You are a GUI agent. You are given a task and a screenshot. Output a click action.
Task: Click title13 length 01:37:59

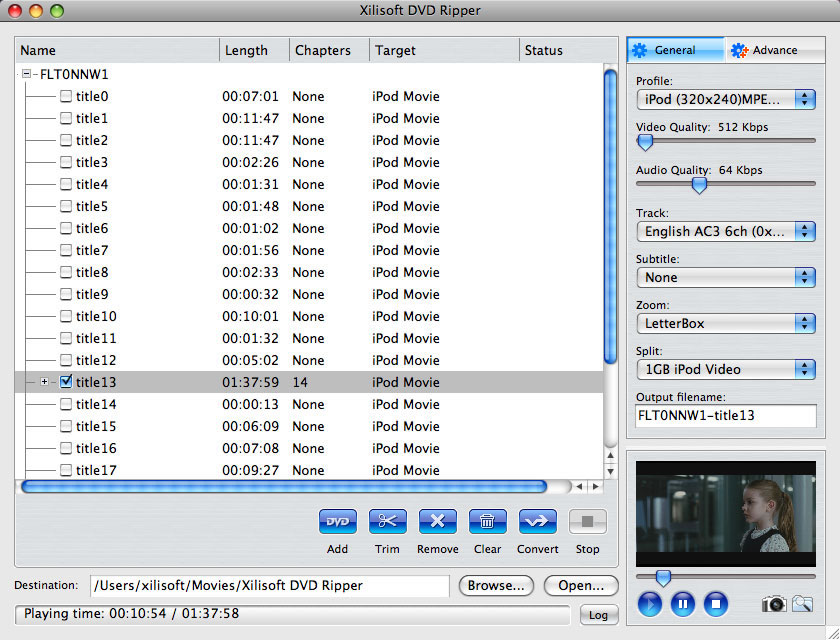pos(250,382)
